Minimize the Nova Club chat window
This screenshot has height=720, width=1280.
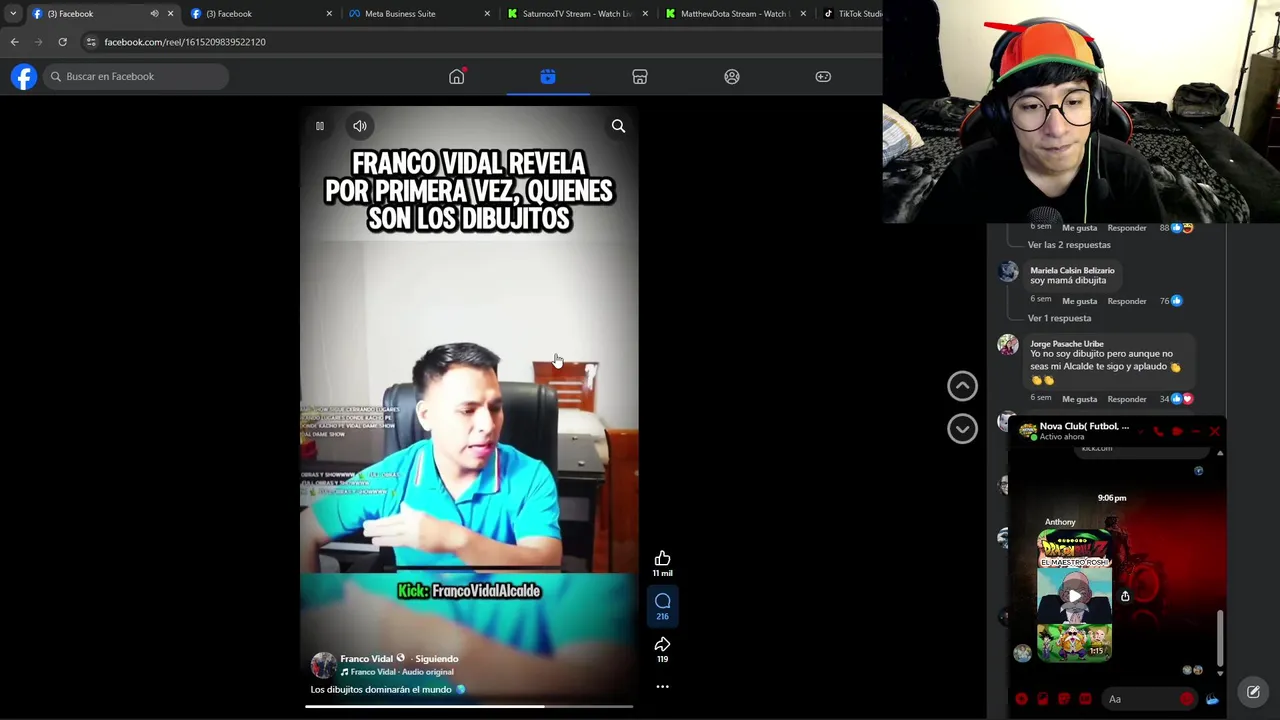click(x=1196, y=432)
